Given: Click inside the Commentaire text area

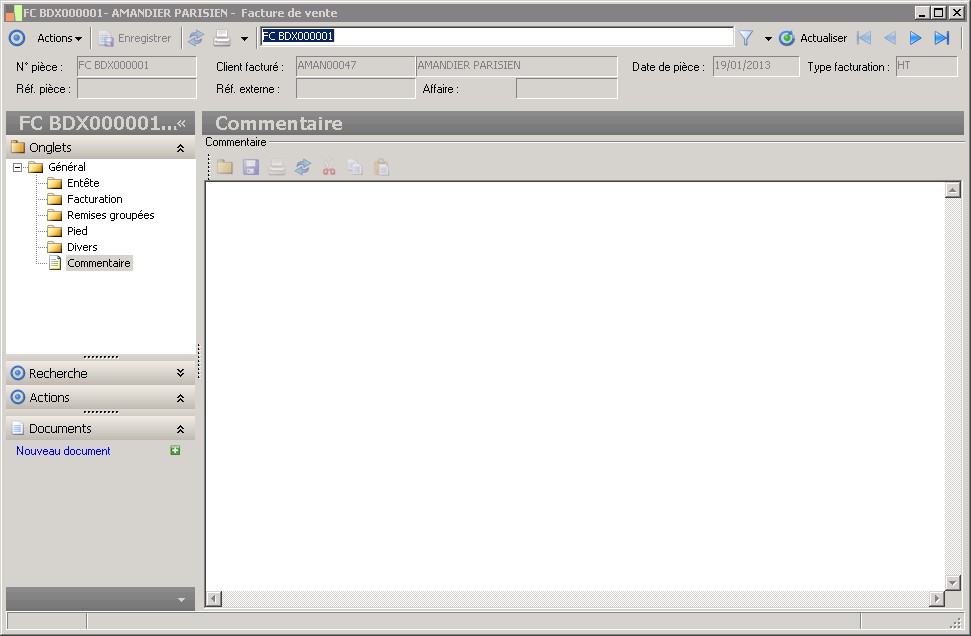Looking at the screenshot, I should click(575, 385).
